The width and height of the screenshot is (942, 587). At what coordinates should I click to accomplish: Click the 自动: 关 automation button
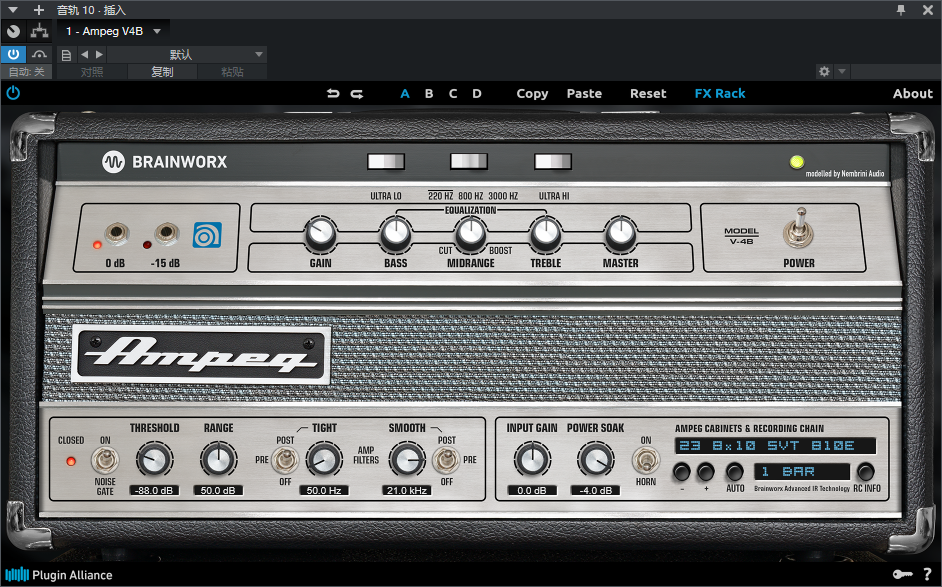(x=26, y=72)
